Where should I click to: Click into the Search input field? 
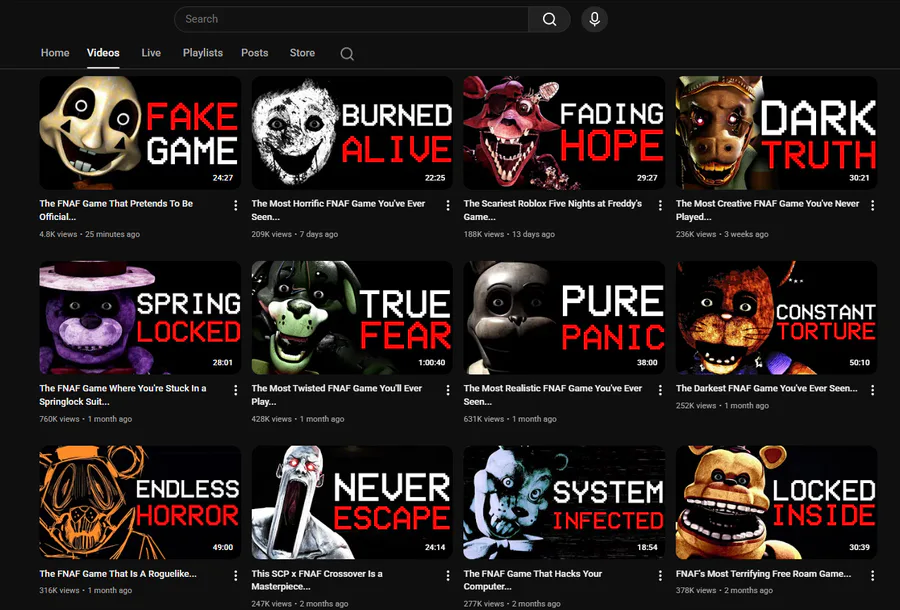click(351, 19)
